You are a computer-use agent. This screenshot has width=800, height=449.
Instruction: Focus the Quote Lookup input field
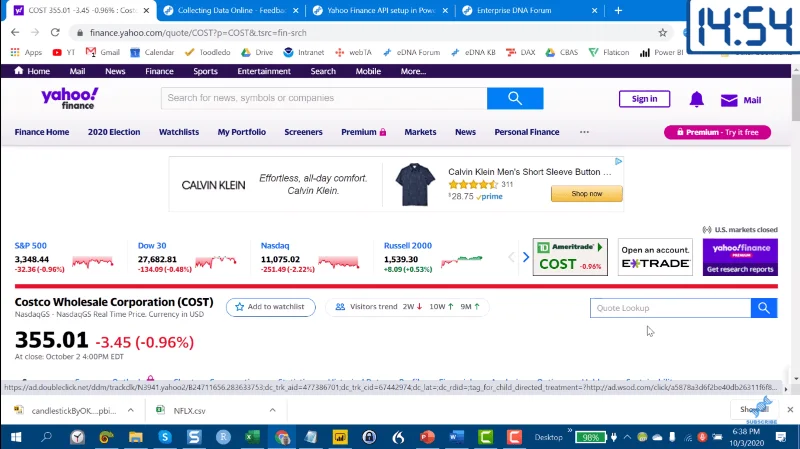[670, 308]
